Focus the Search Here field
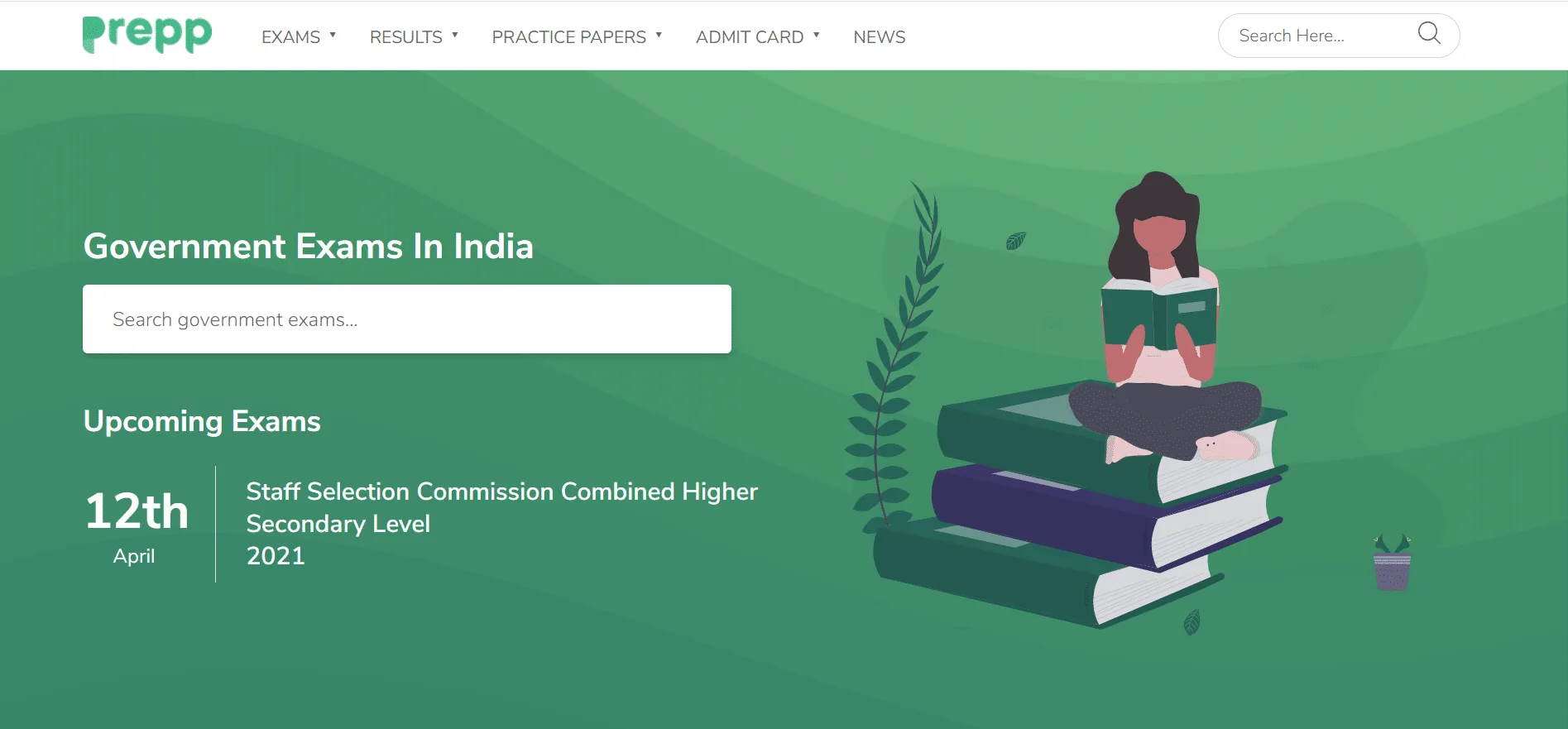1568x729 pixels. click(1324, 36)
